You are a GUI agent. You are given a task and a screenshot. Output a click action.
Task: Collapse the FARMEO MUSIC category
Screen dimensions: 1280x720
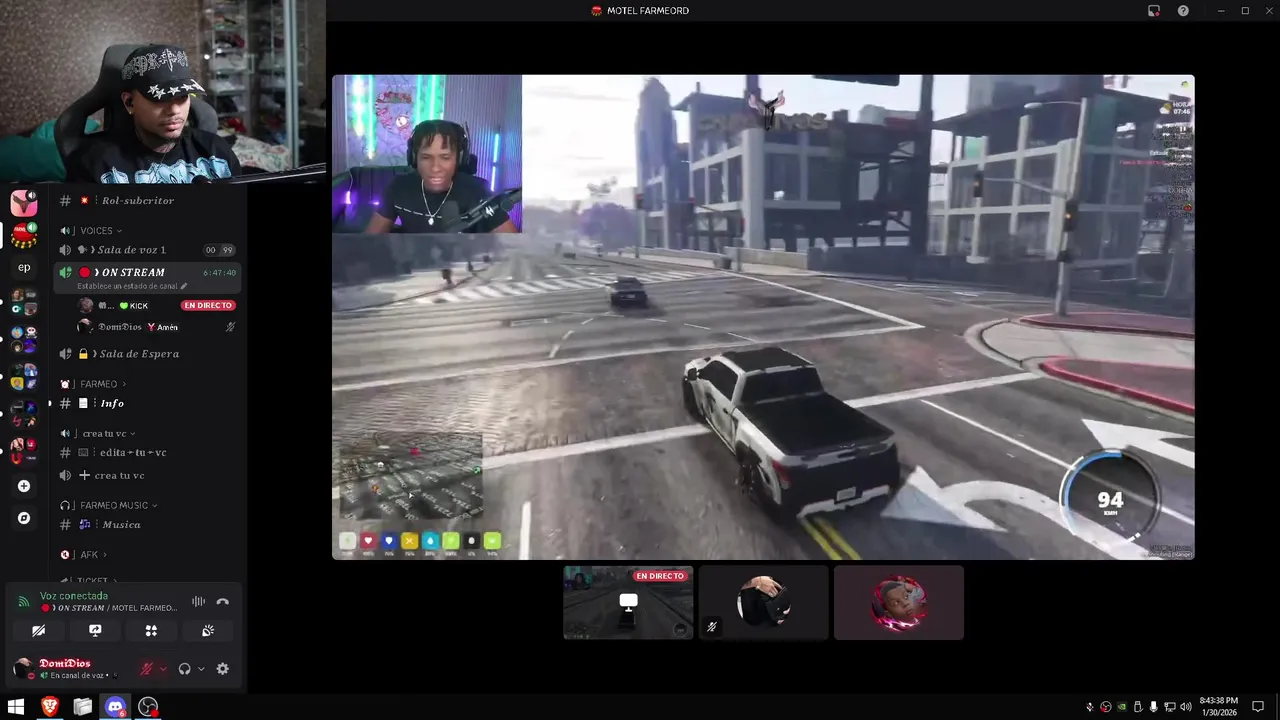click(x=113, y=506)
